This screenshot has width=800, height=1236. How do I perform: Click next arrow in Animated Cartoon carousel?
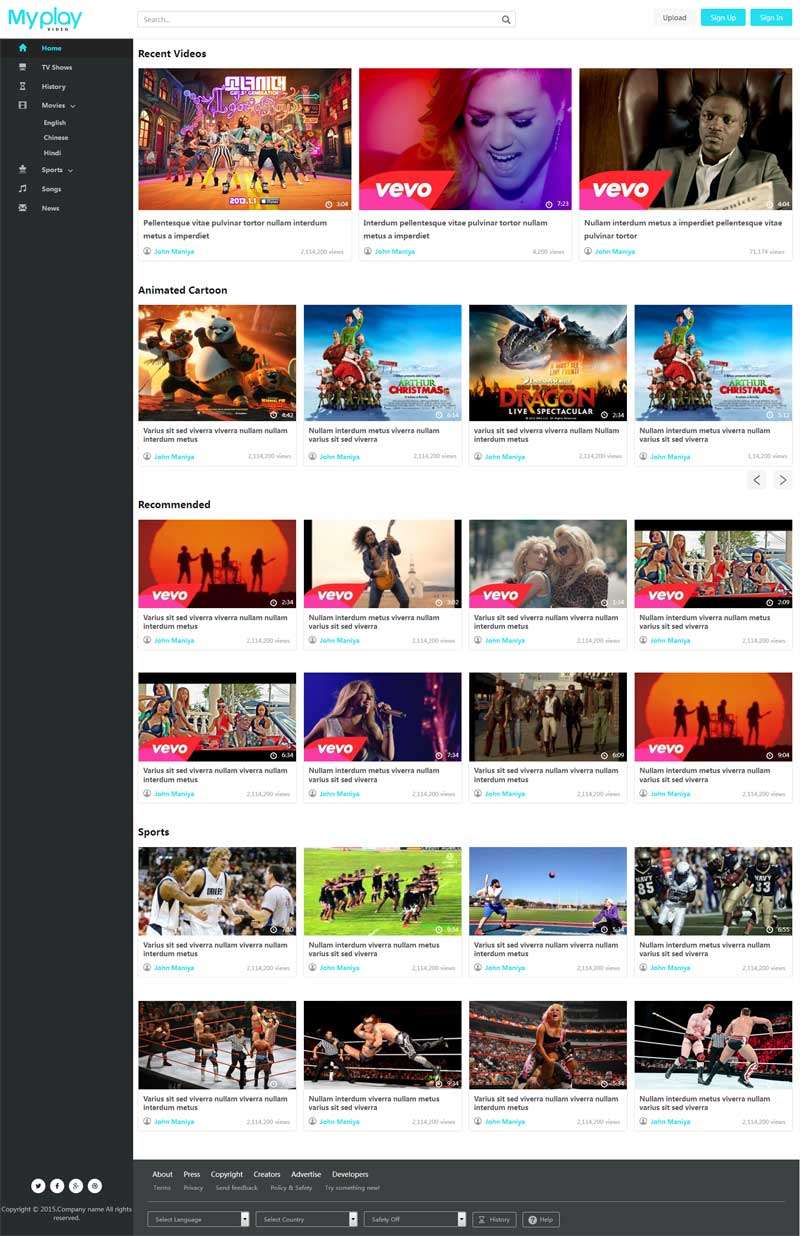pos(782,480)
